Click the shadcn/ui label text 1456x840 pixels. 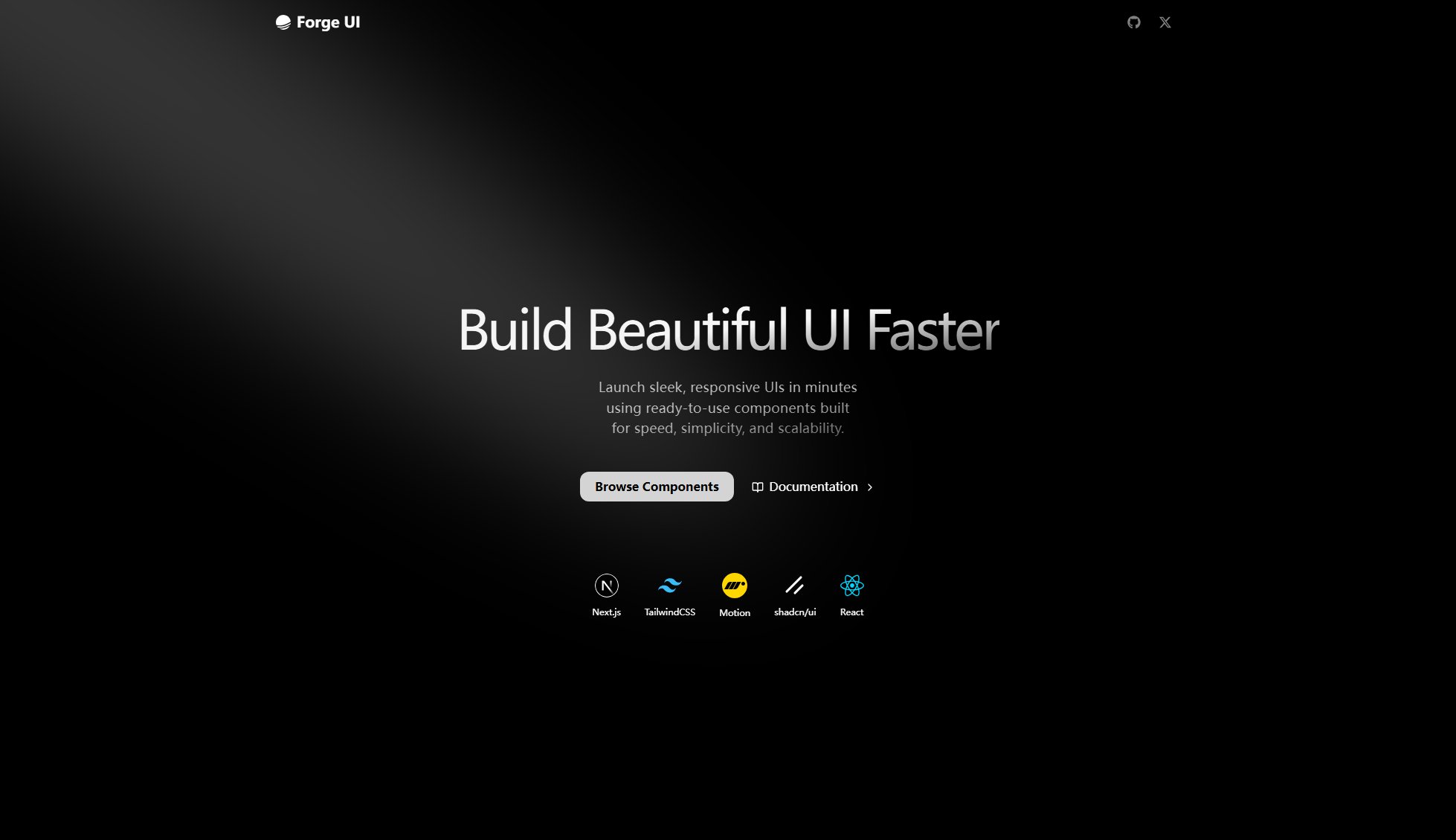click(x=794, y=612)
